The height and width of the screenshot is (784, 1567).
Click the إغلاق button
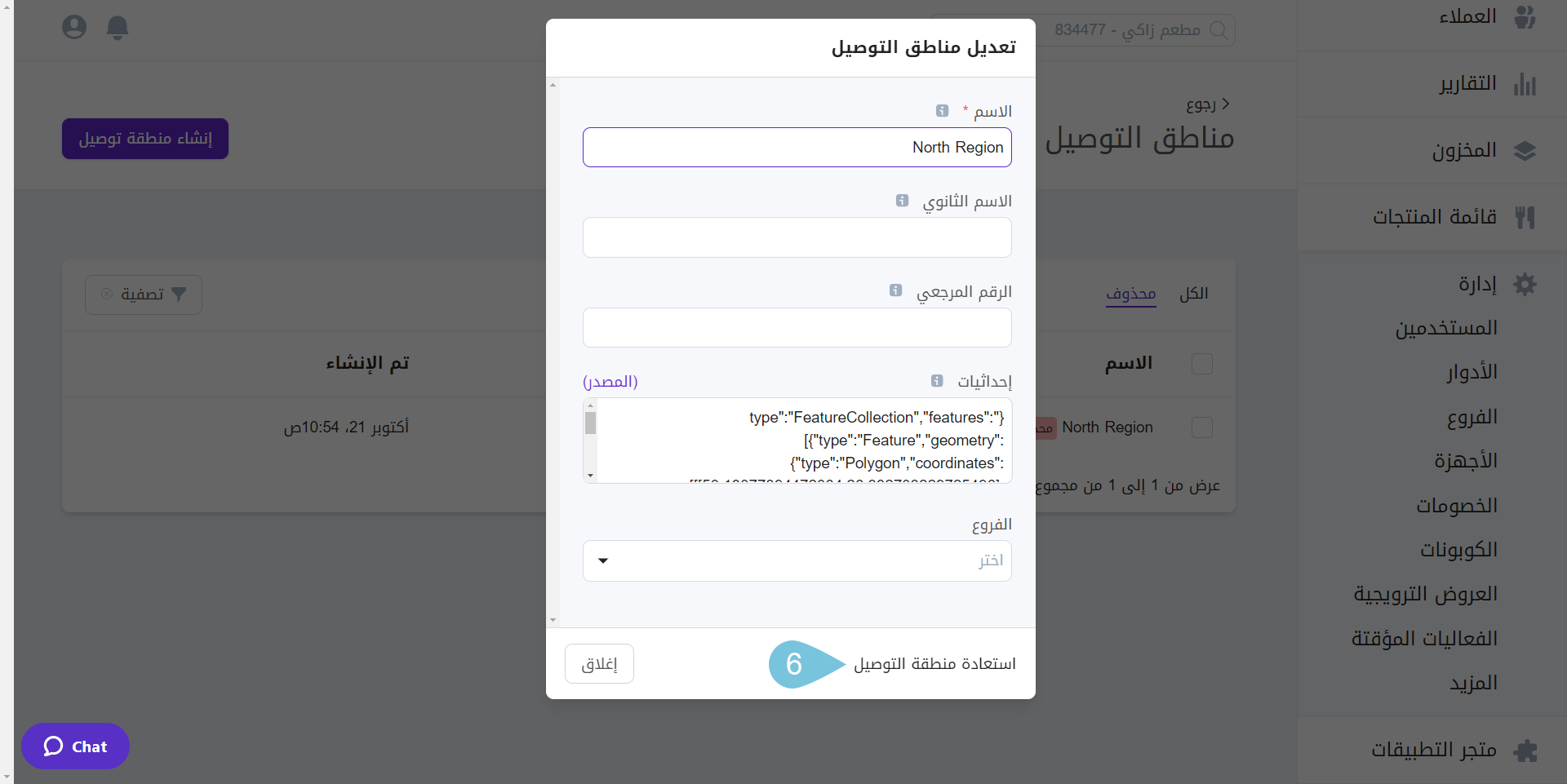(599, 664)
